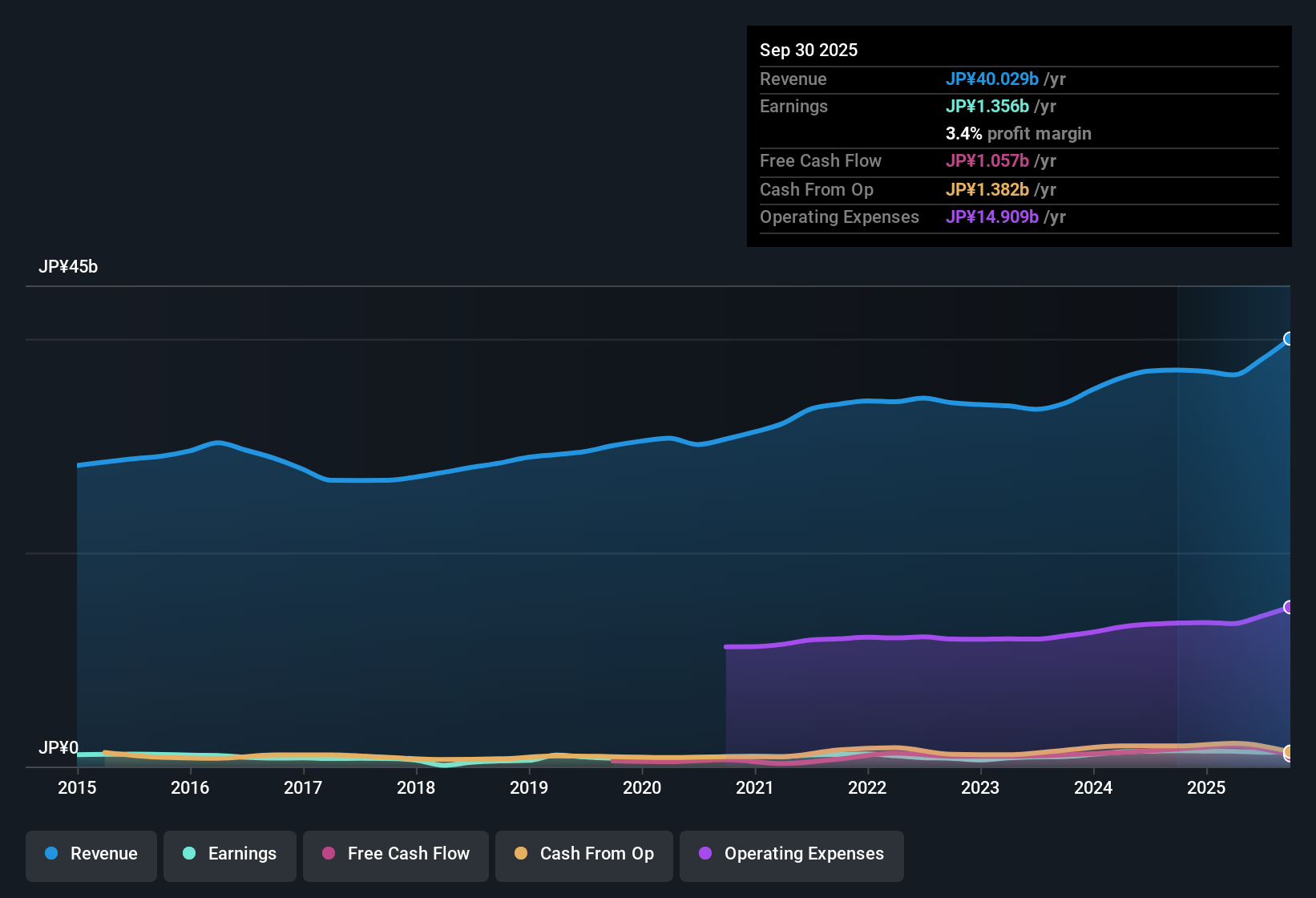Click the teal Earnings legend dot
This screenshot has width=1316, height=898.
pos(189,854)
